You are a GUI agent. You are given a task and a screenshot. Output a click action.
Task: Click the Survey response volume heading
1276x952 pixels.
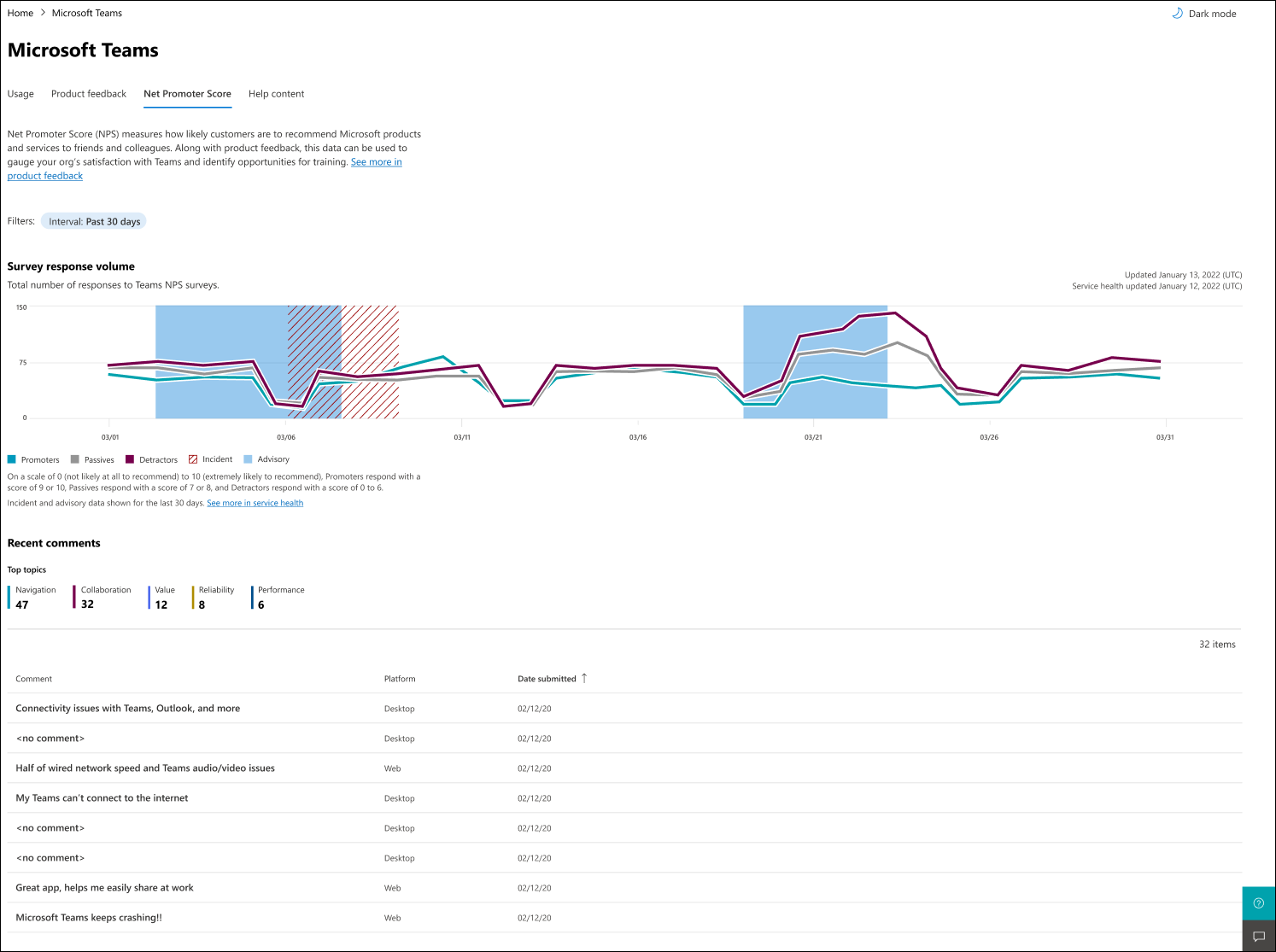pos(71,266)
